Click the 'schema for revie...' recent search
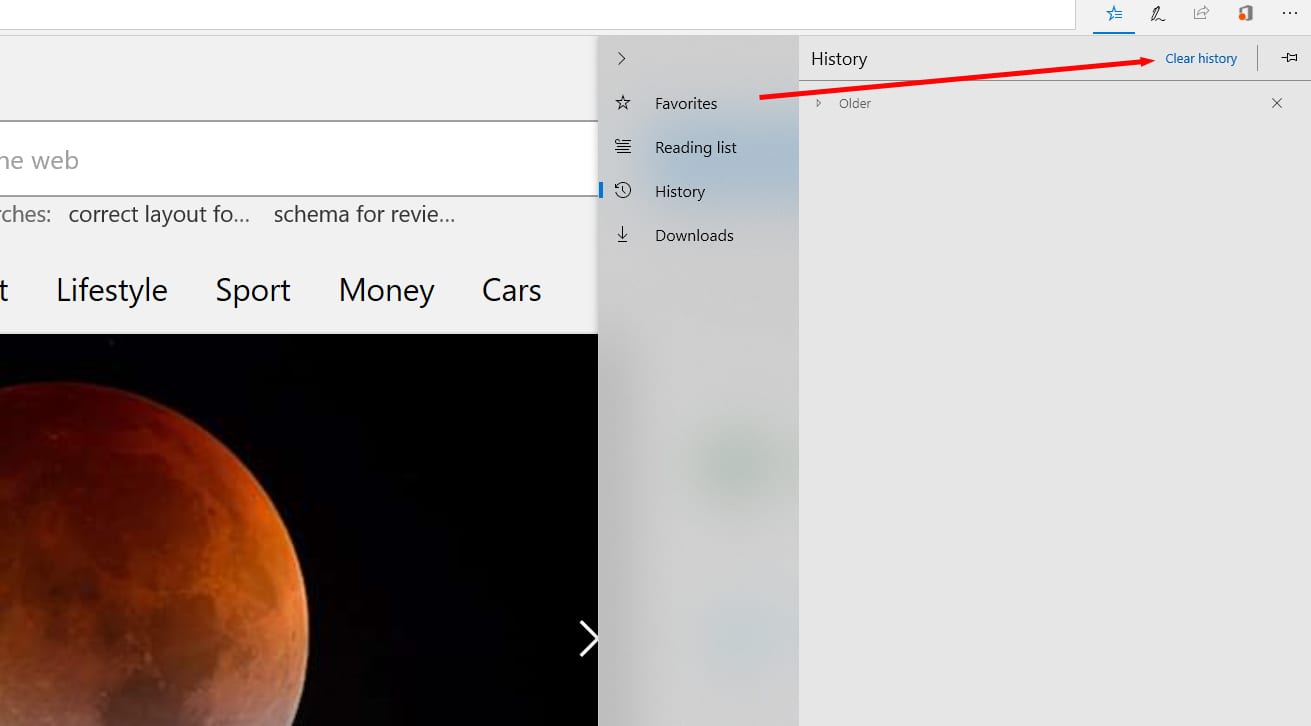The height and width of the screenshot is (726, 1311). [x=364, y=214]
